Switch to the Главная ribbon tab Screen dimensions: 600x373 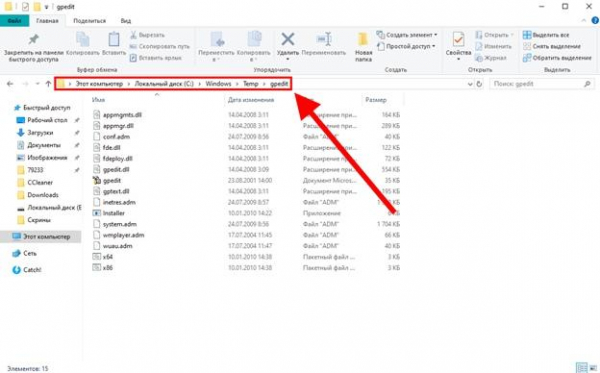pyautogui.click(x=47, y=21)
